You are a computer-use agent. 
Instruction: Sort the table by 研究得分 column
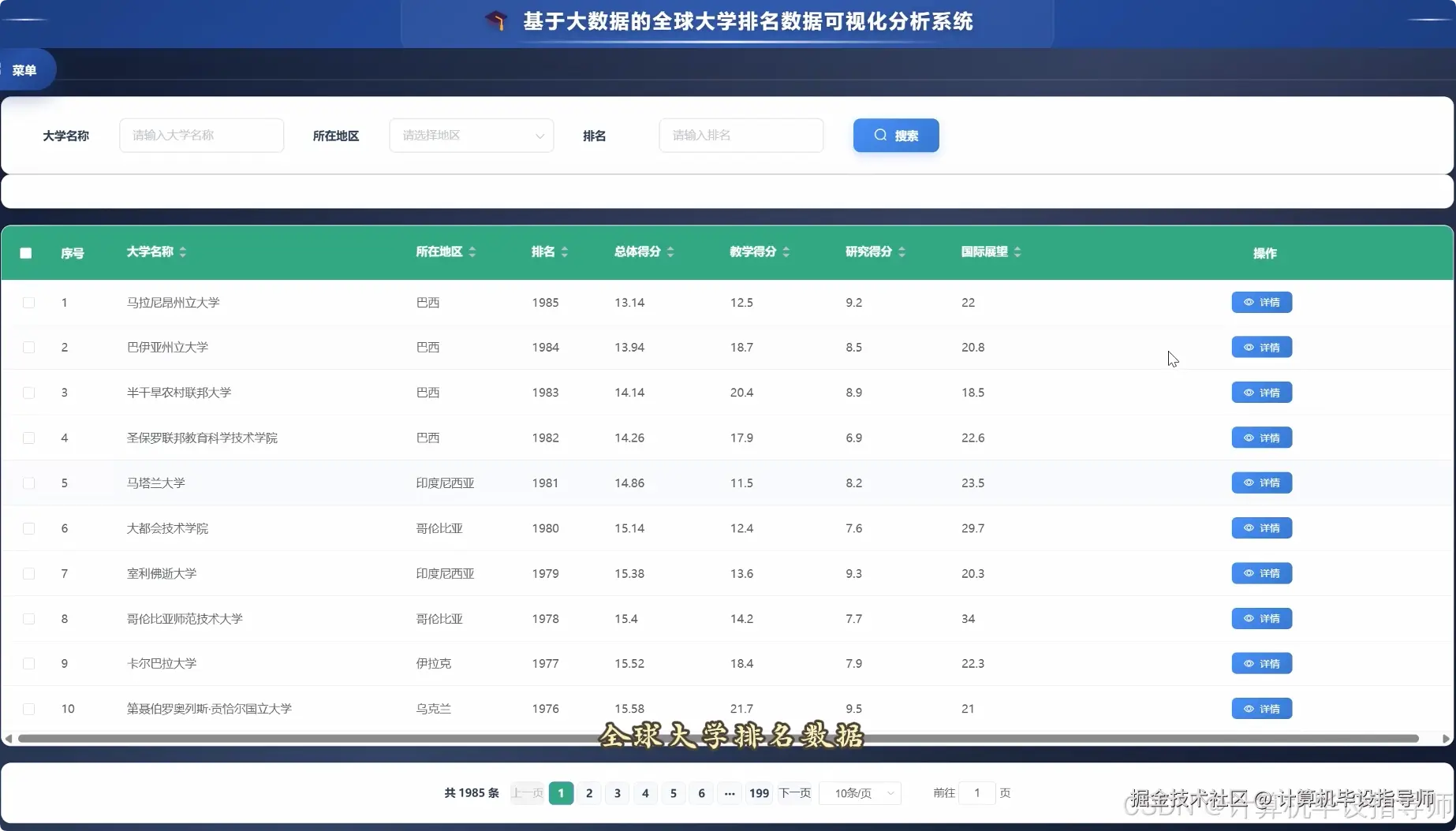tap(902, 252)
